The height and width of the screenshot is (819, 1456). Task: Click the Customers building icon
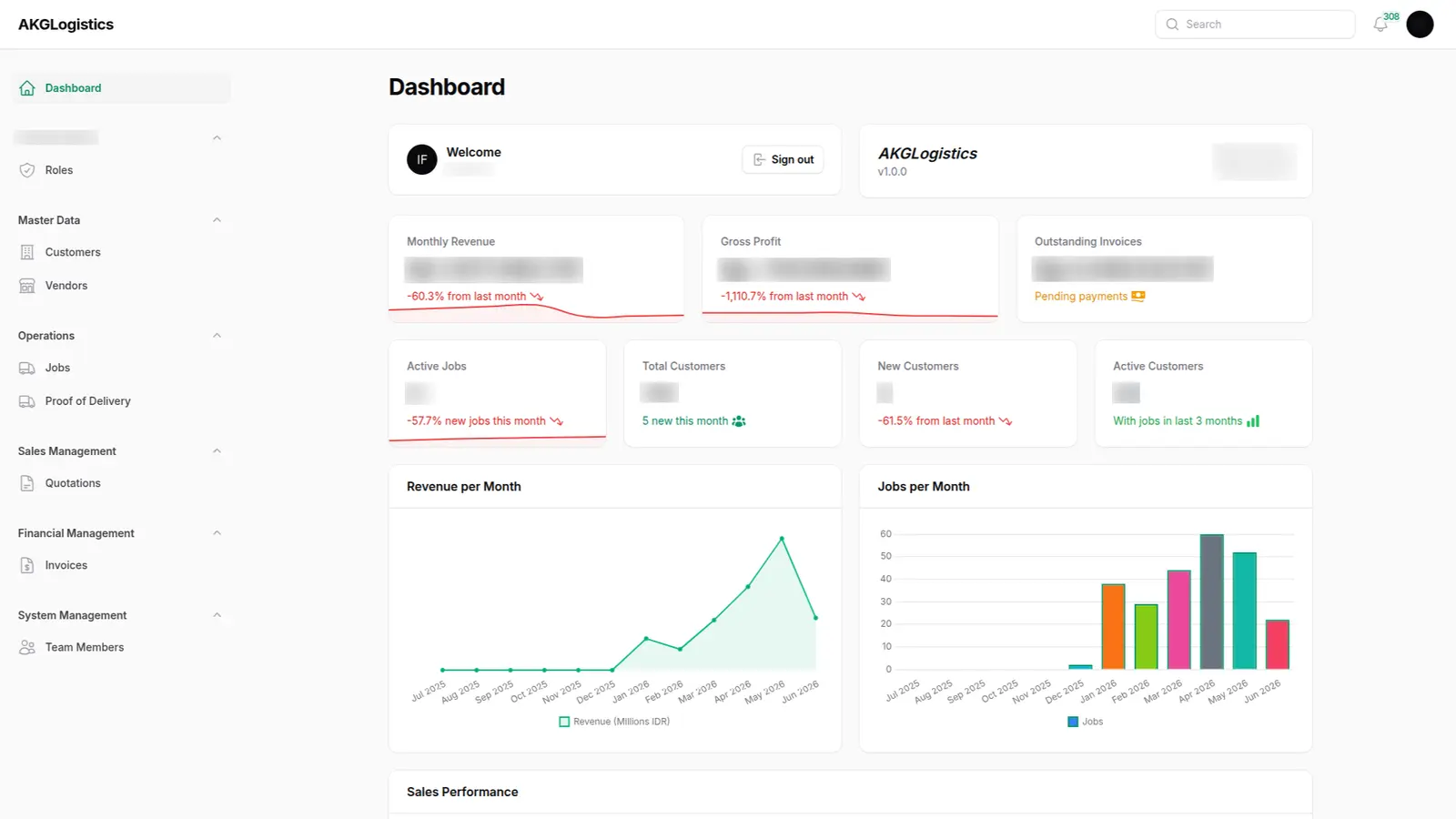click(27, 252)
